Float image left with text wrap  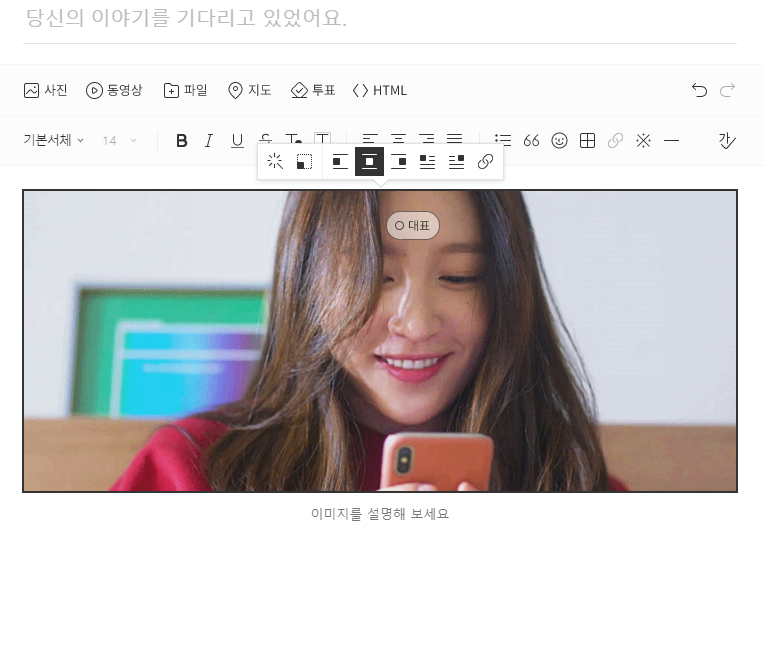(427, 161)
